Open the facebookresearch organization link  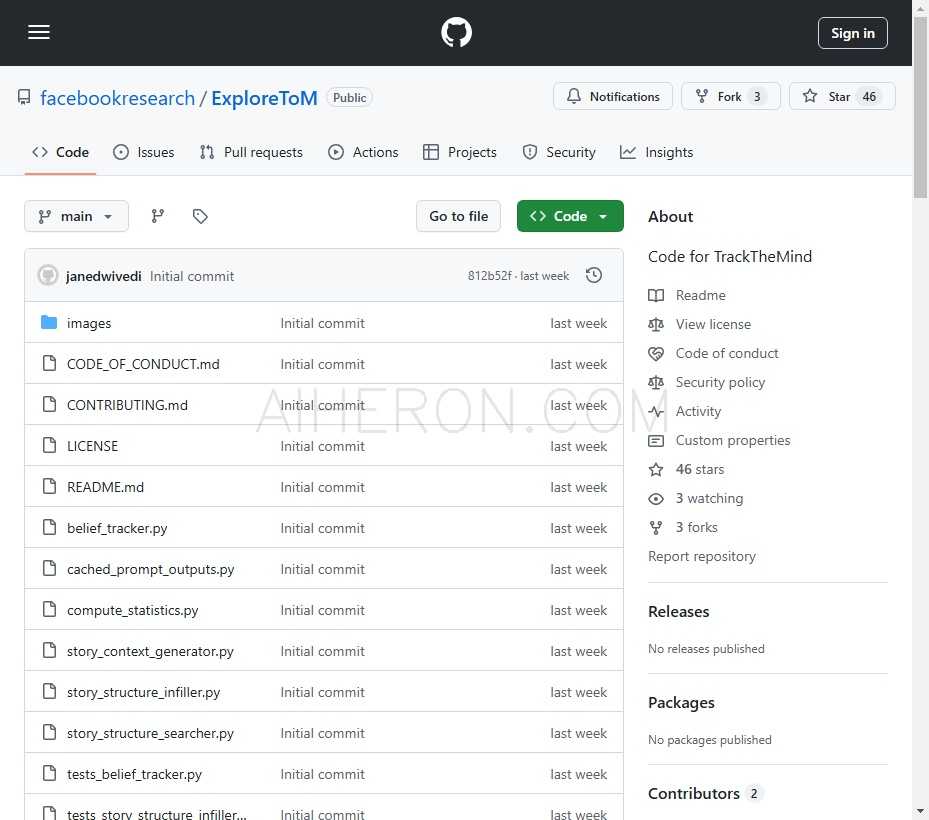coord(117,98)
